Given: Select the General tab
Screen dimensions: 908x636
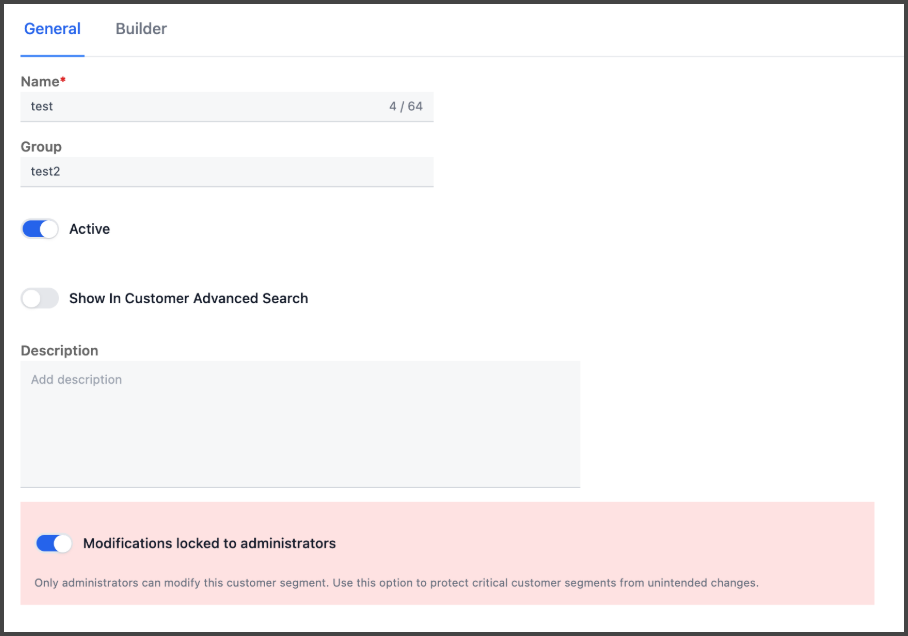Looking at the screenshot, I should (x=52, y=29).
